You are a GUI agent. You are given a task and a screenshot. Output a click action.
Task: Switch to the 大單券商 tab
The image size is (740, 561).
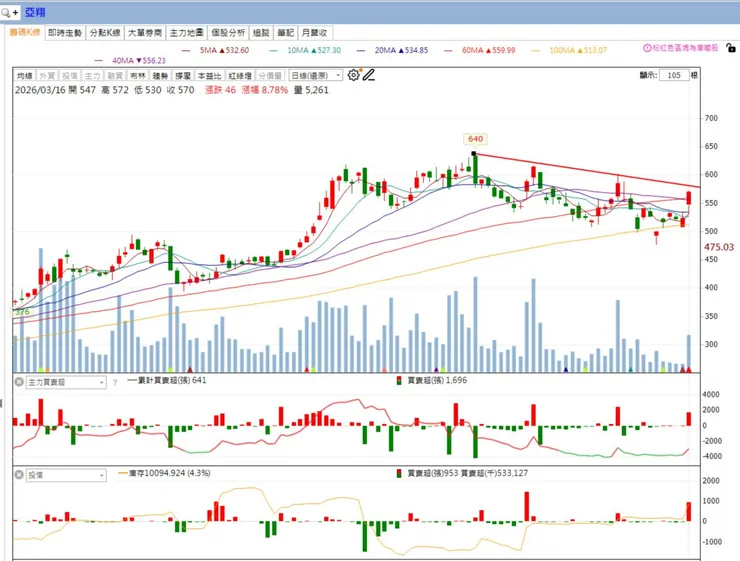145,33
